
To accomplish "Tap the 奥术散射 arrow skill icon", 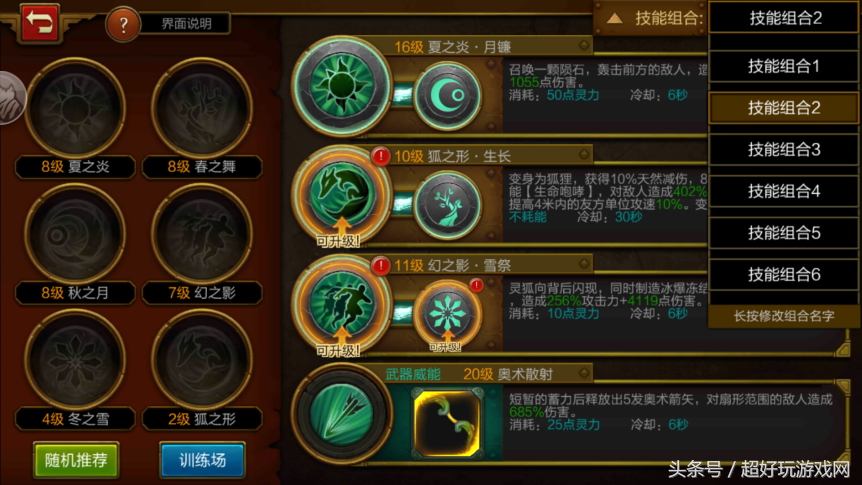I will tap(341, 415).
